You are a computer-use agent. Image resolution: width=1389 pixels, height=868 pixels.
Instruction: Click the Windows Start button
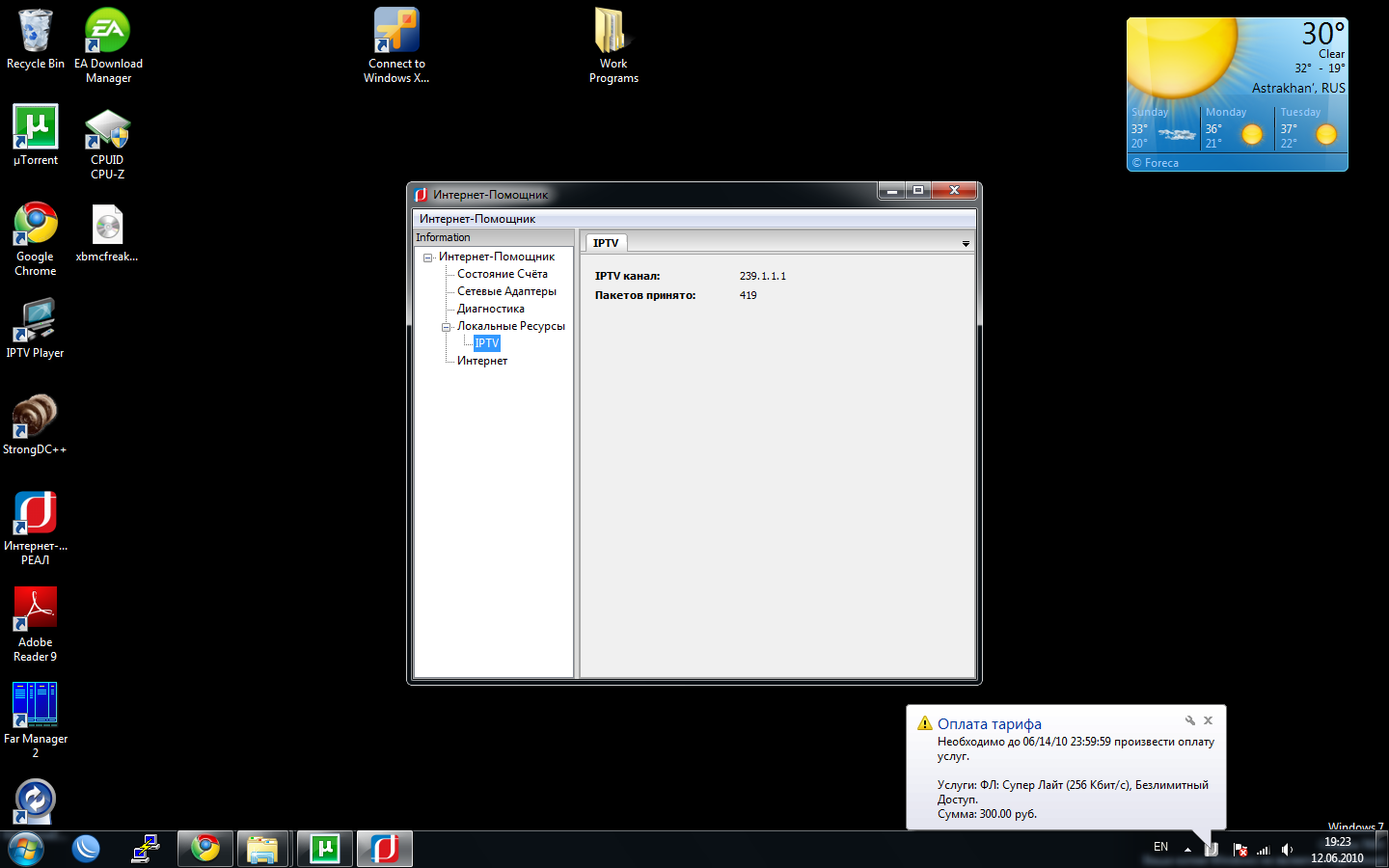pos(26,849)
